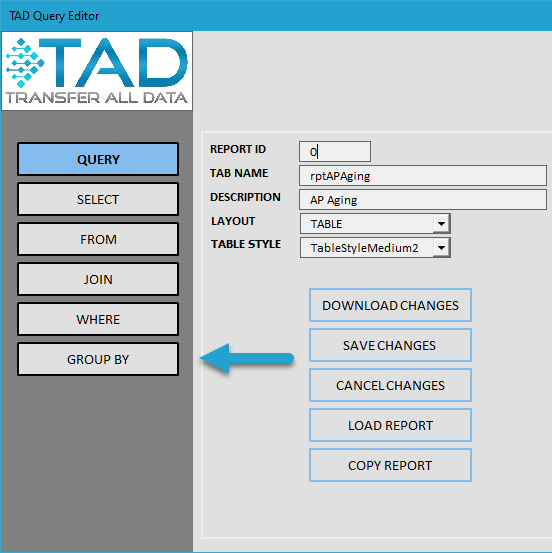
Task: Click the TAD Query Editor title text
Action: click(54, 16)
